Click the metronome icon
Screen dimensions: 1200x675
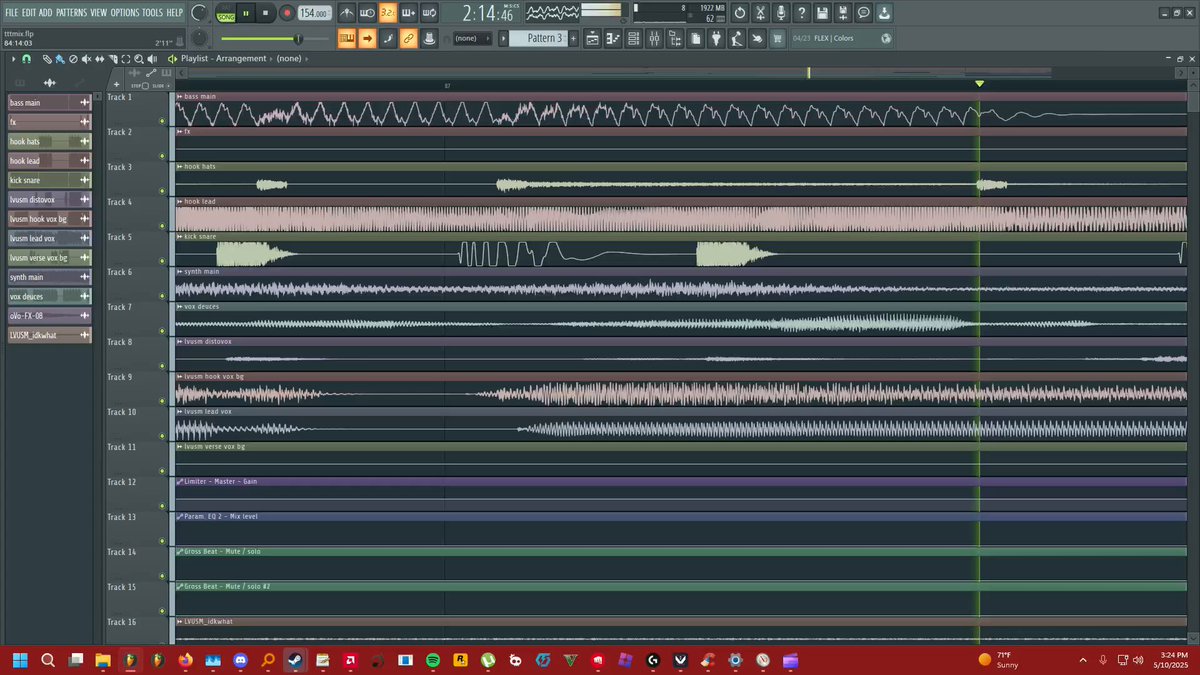(346, 13)
